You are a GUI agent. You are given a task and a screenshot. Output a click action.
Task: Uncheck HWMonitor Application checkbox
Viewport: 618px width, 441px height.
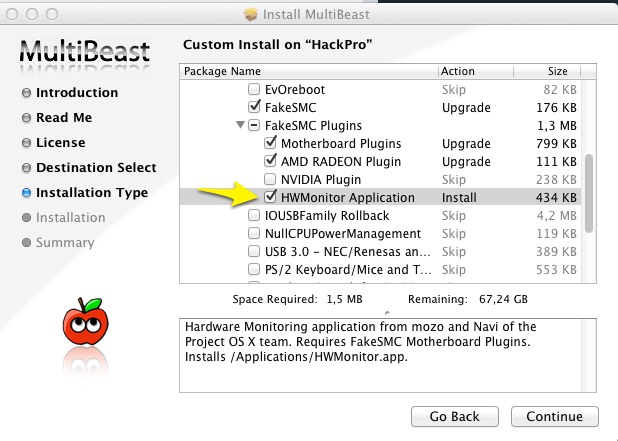(x=270, y=197)
